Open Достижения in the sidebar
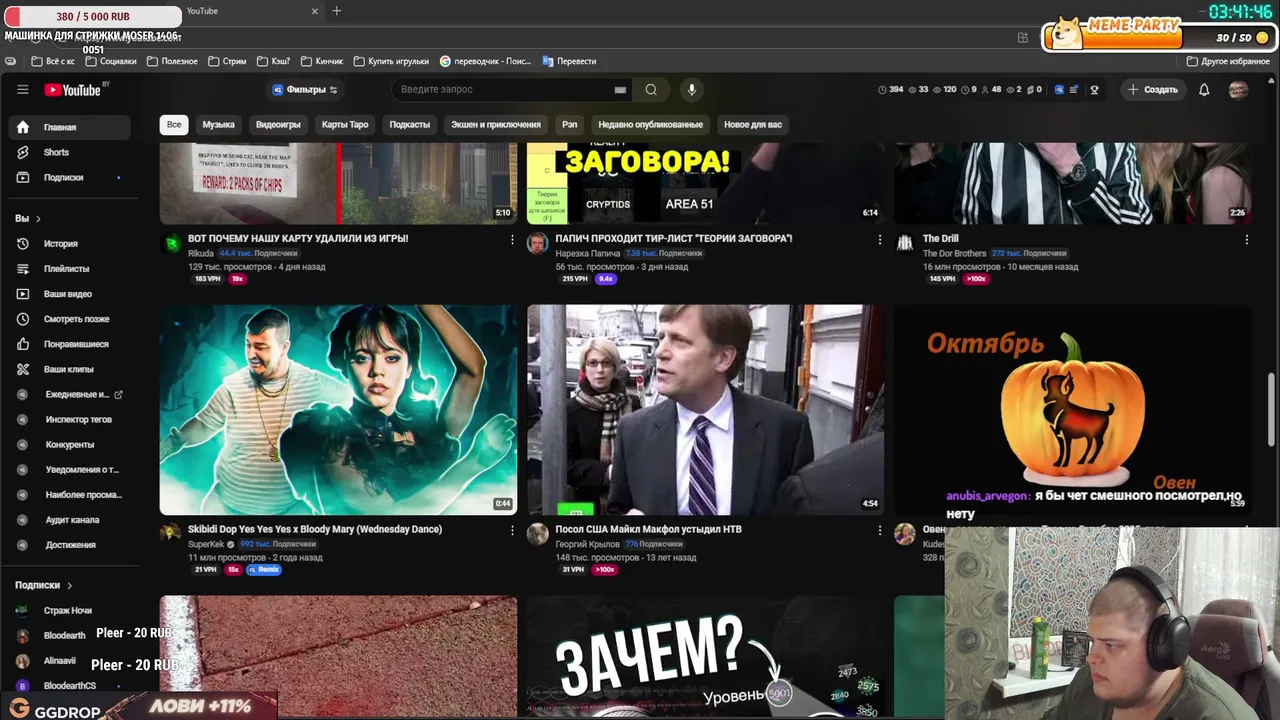1280x720 pixels. 69,545
